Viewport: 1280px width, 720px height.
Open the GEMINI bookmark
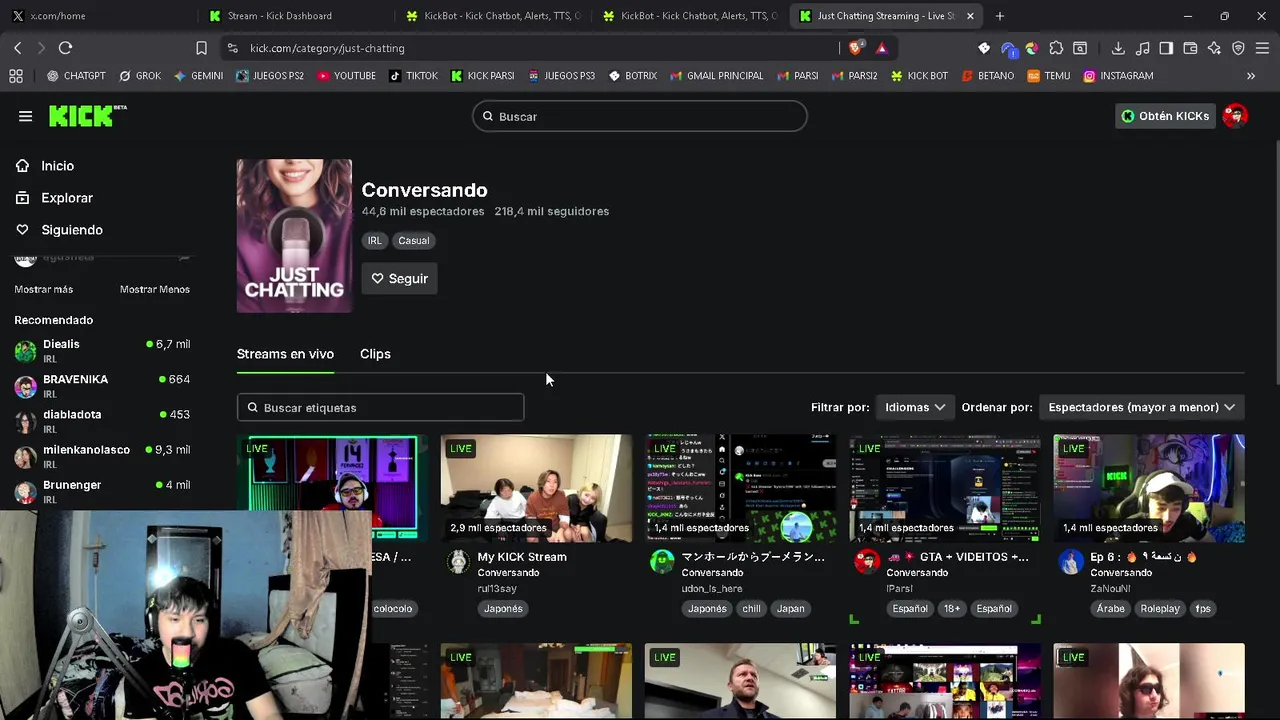coord(198,76)
